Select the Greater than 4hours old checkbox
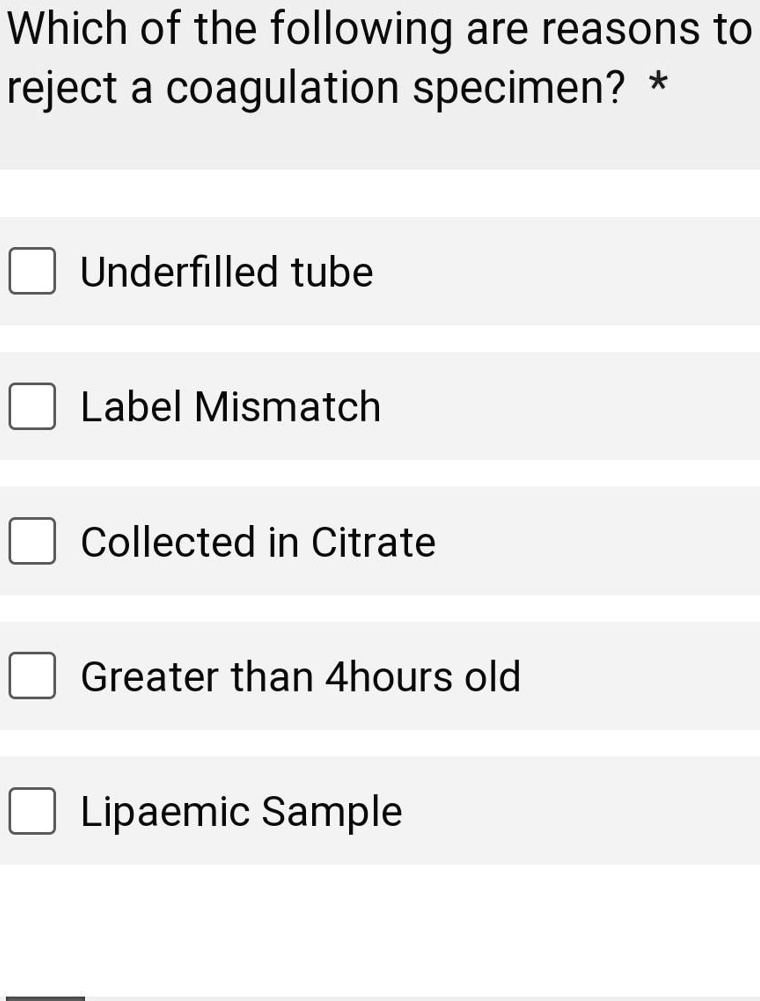This screenshot has height=1001, width=760. [32, 677]
